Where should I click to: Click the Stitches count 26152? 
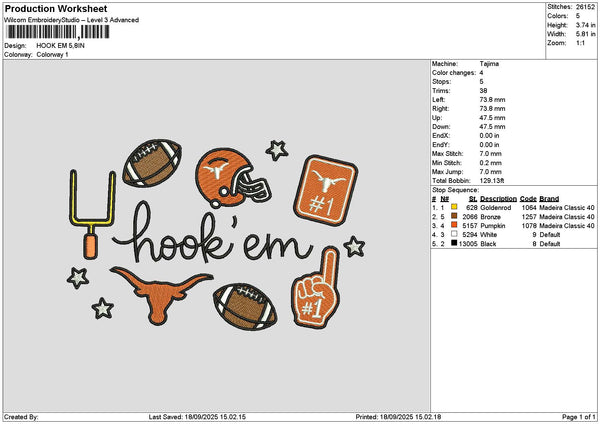[x=585, y=7]
